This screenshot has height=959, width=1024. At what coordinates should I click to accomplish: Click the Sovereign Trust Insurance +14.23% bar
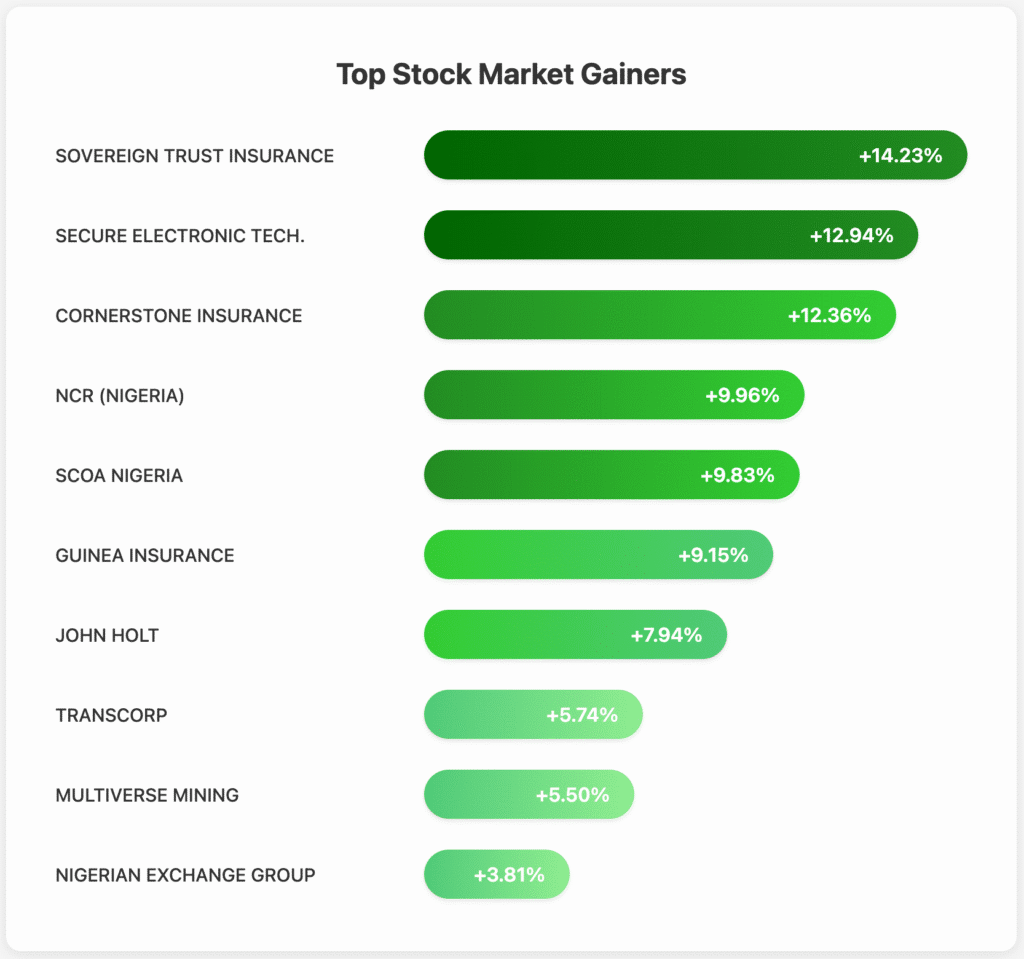[696, 155]
